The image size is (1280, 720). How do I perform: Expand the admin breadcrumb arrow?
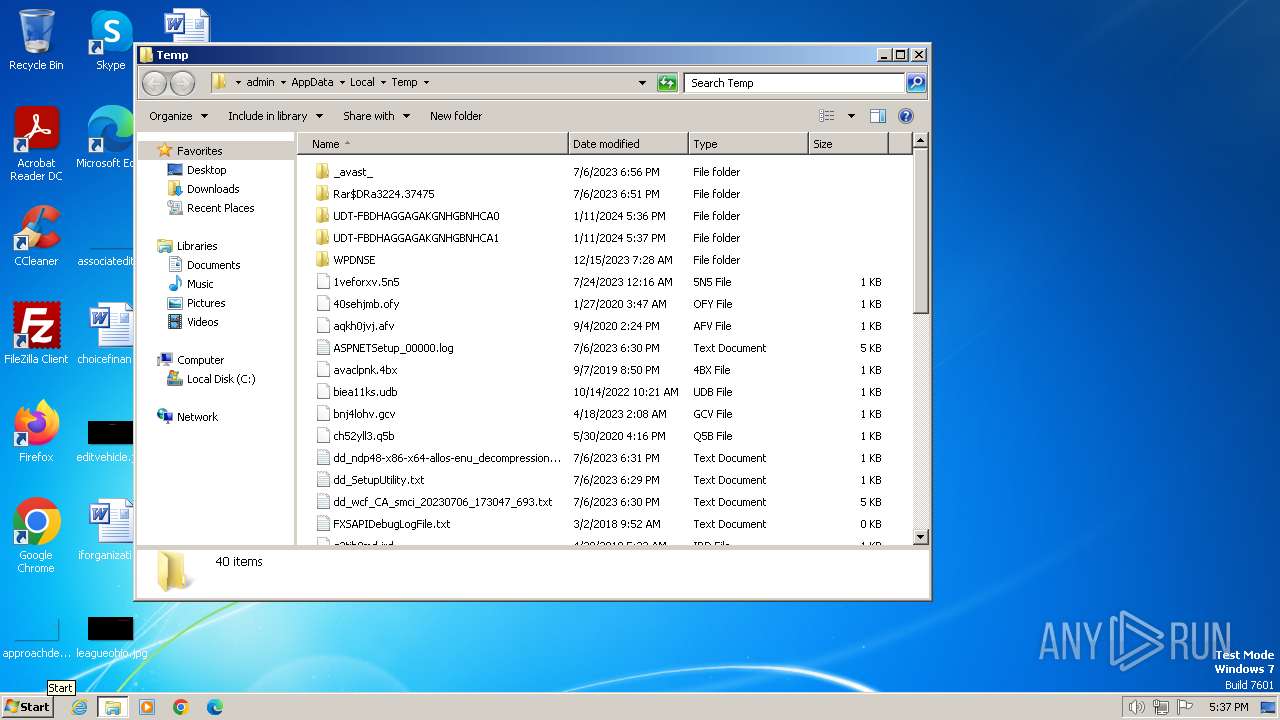click(x=283, y=83)
